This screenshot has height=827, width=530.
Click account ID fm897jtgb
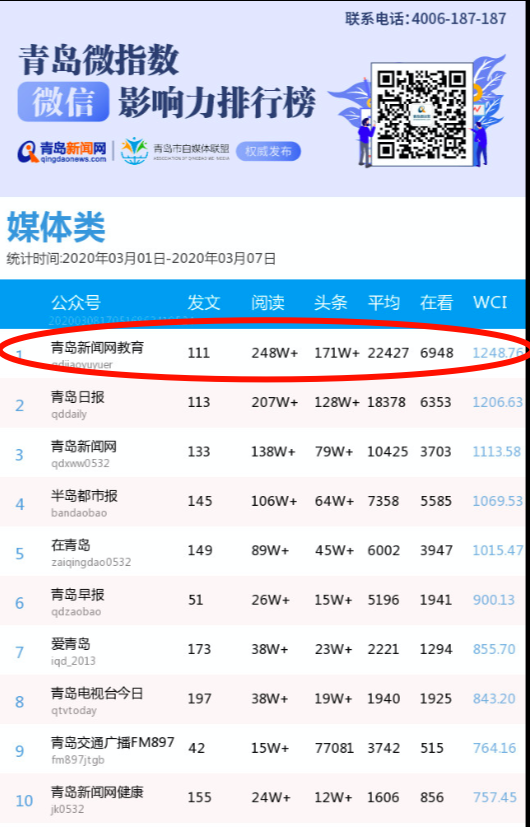click(78, 761)
